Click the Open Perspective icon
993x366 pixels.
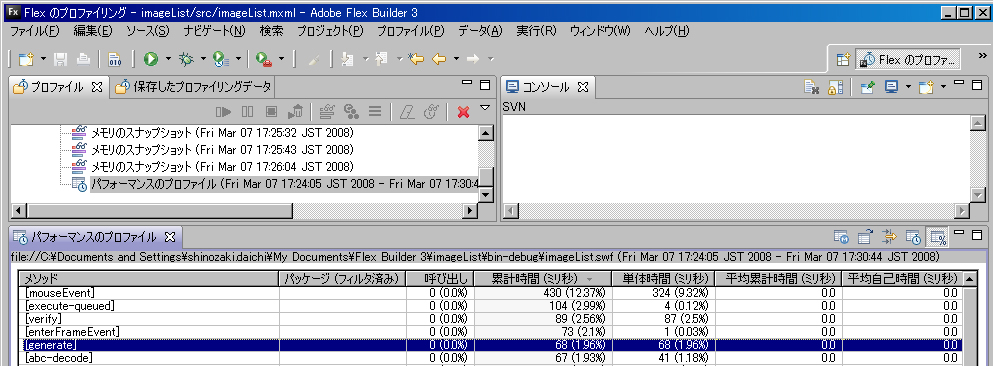[842, 59]
